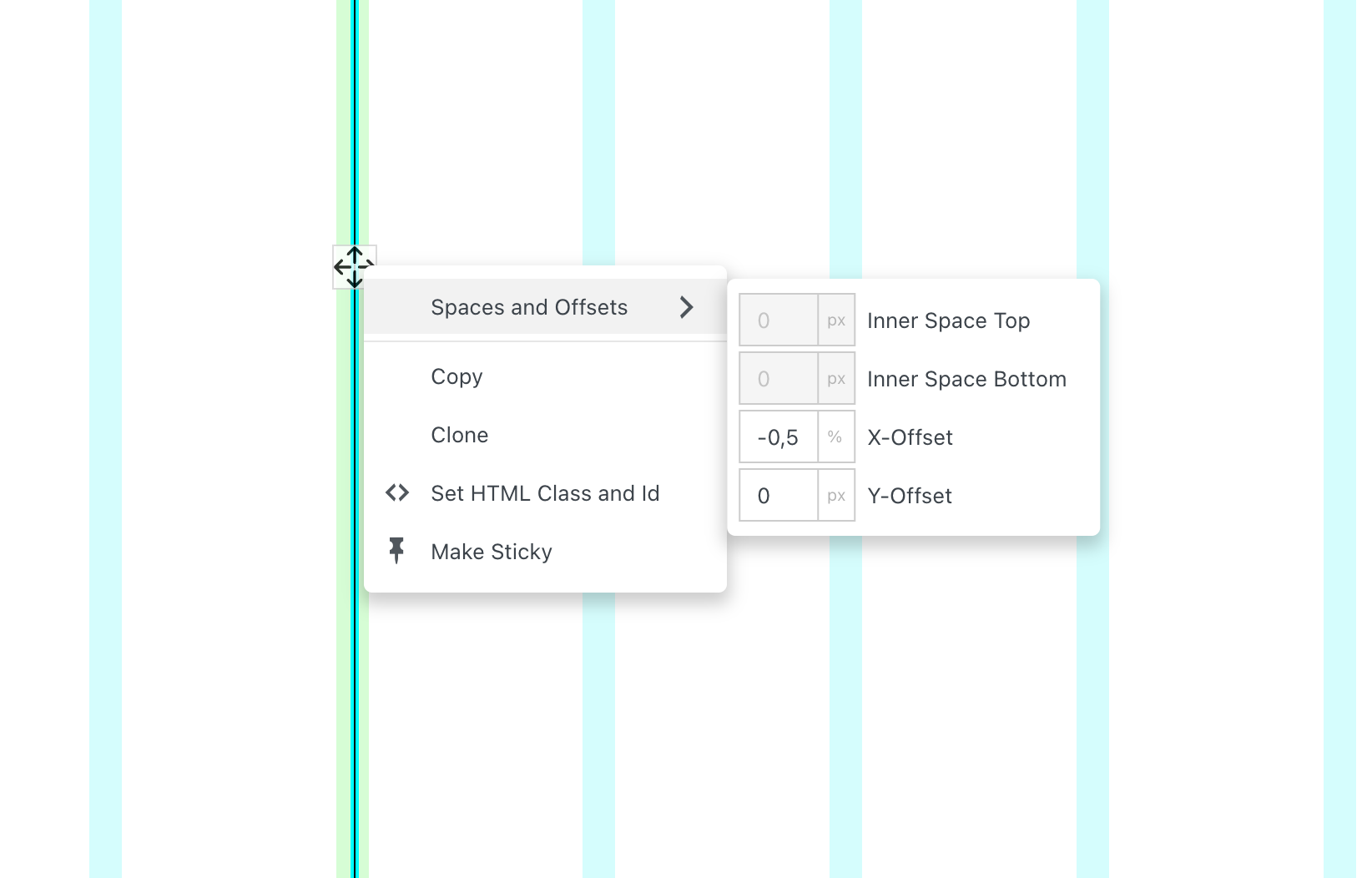
Task: Focus the X-Offset value field
Action: 778,437
